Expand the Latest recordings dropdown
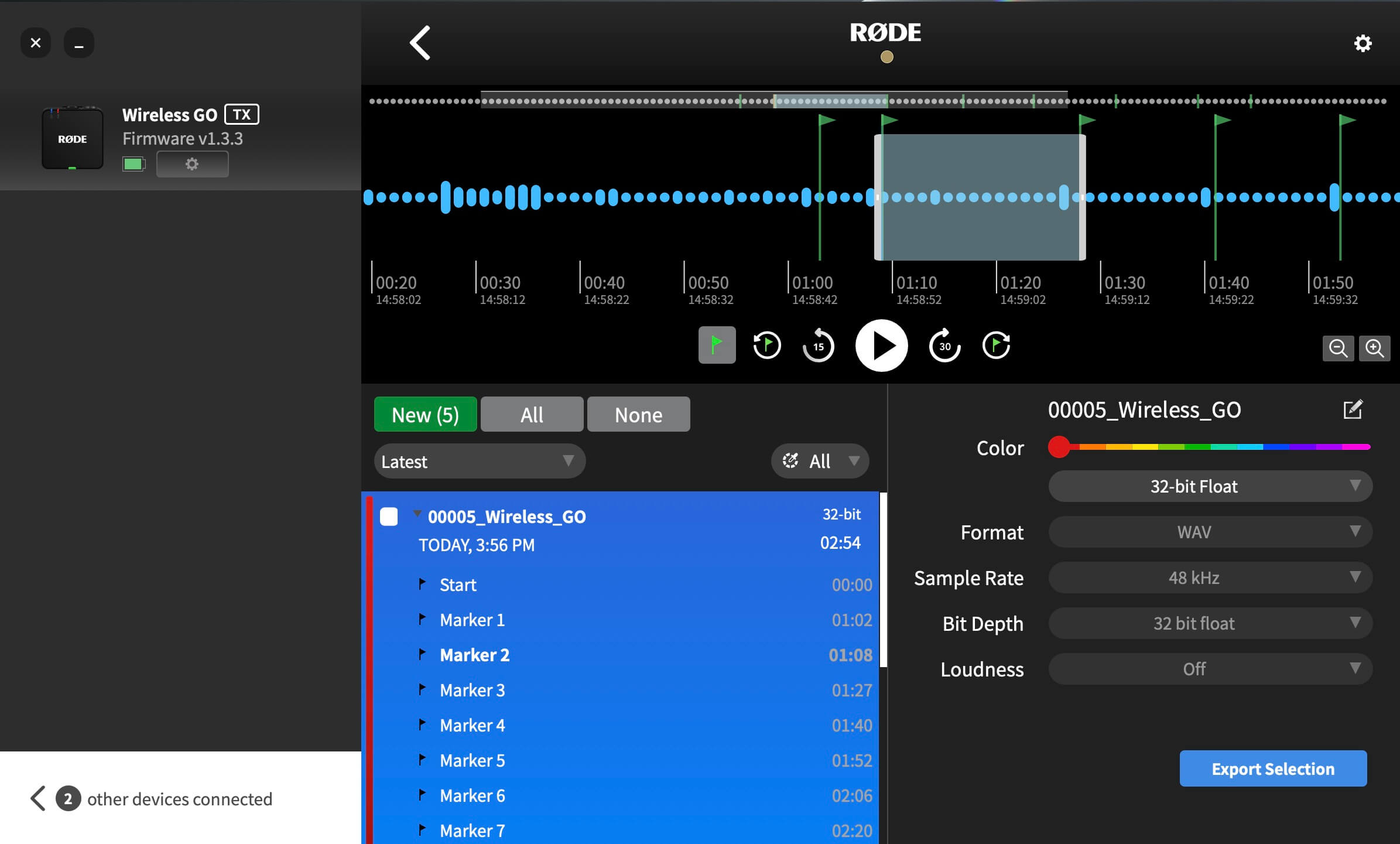Viewport: 1400px width, 844px height. (478, 461)
